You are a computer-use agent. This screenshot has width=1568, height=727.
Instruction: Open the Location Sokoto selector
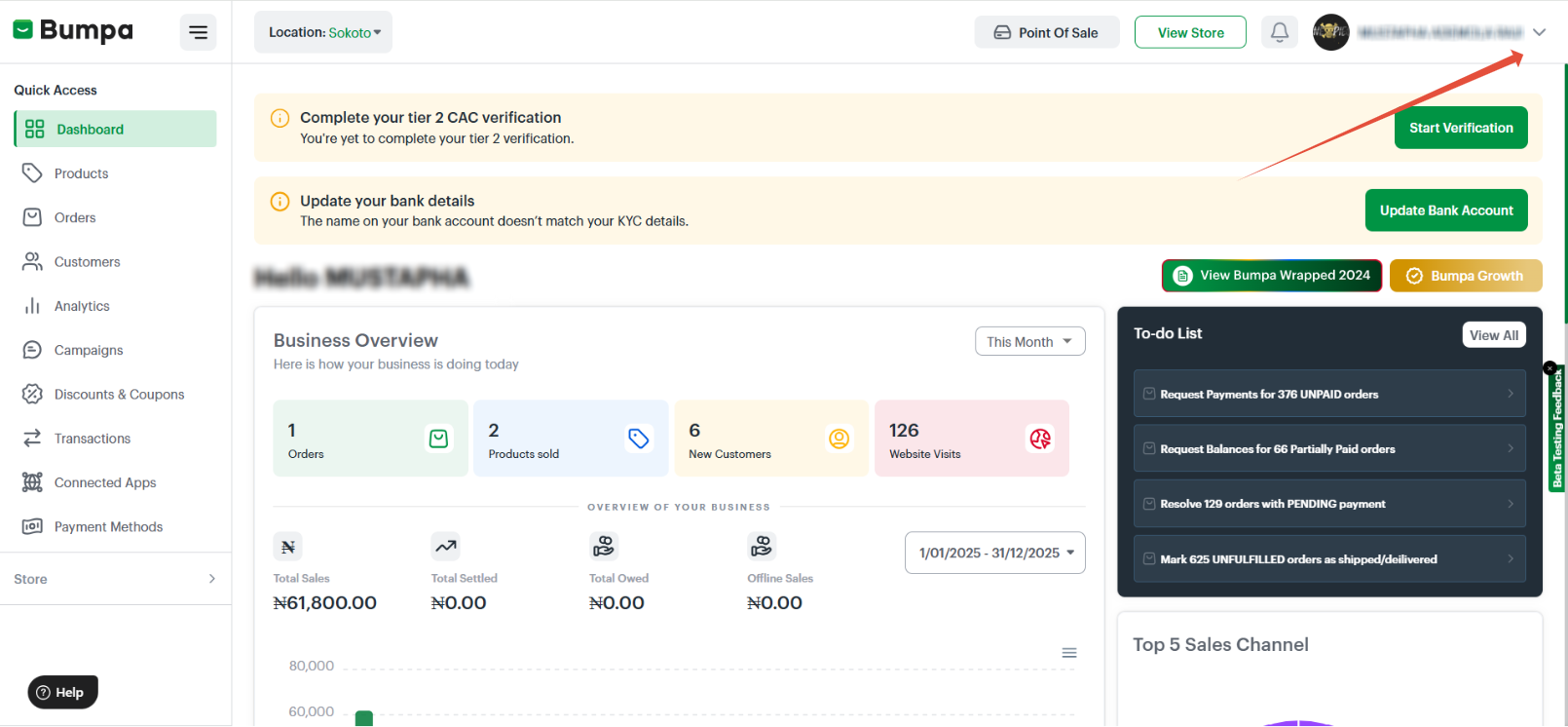coord(323,32)
